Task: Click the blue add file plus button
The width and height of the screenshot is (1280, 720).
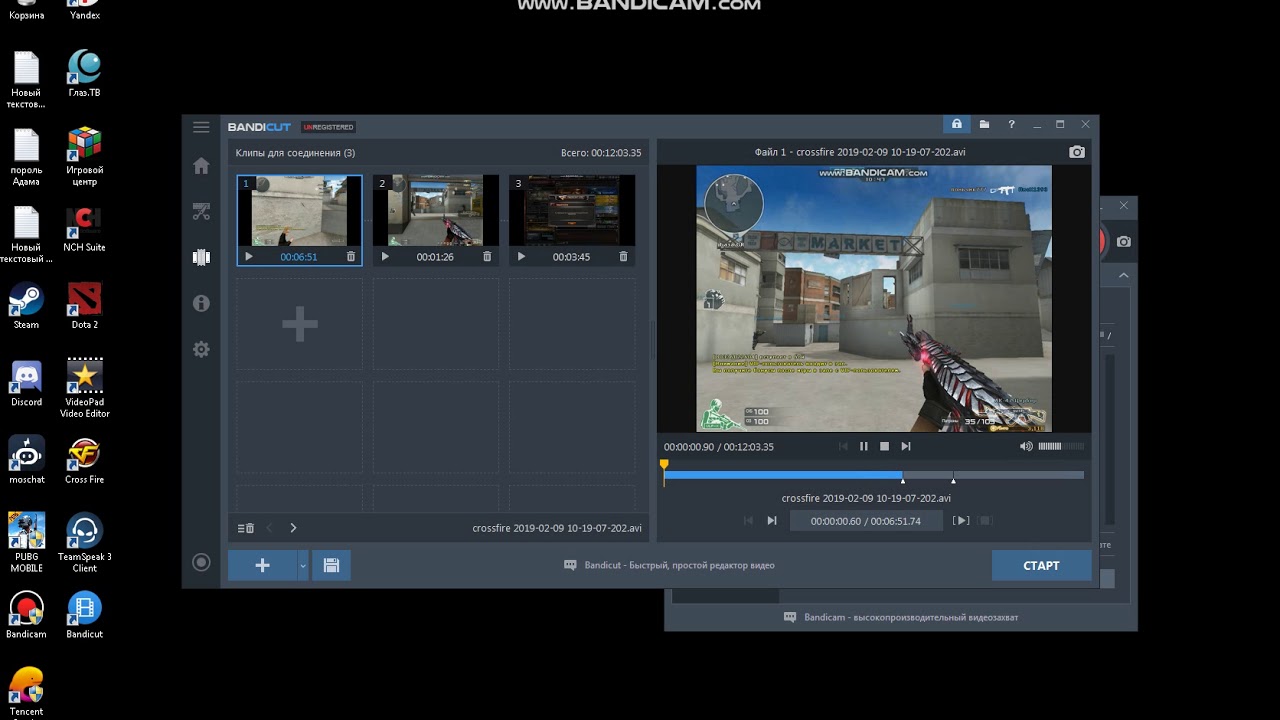Action: [262, 565]
